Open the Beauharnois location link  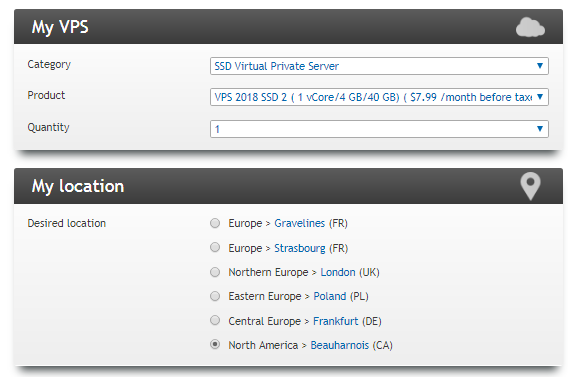pyautogui.click(x=339, y=345)
